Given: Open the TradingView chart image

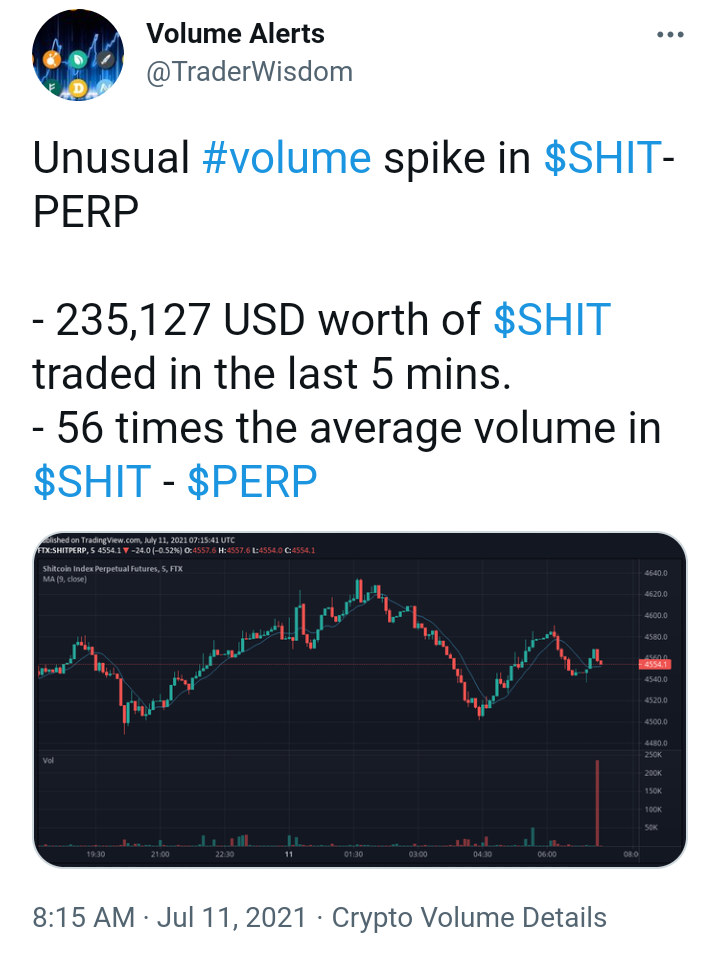Looking at the screenshot, I should tap(360, 700).
